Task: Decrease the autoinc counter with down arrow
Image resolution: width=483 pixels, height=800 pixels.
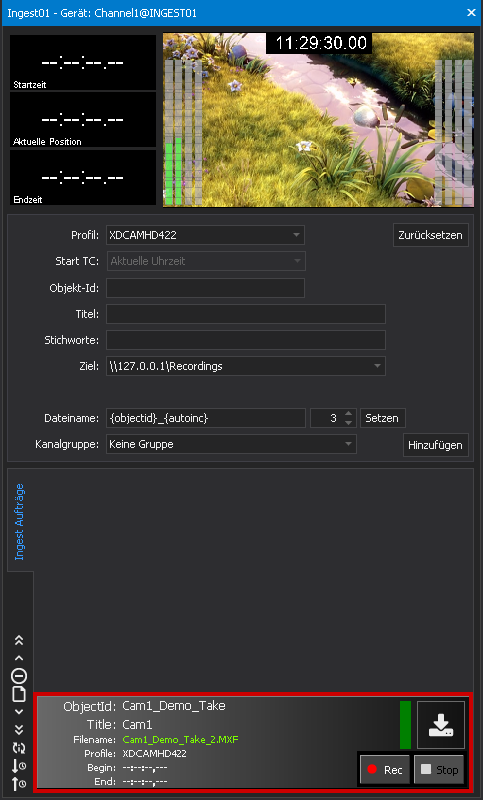Action: tap(348, 423)
